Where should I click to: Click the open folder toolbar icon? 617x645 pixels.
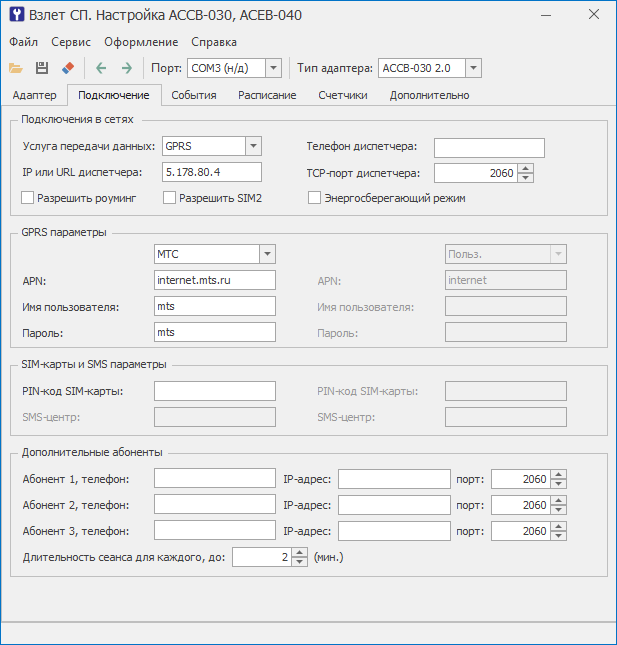point(16,68)
